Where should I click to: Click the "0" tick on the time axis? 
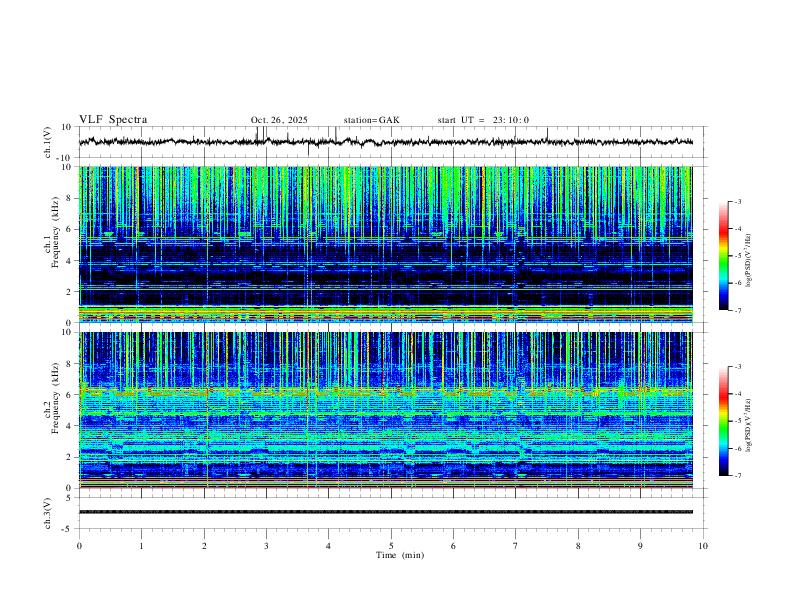click(x=79, y=546)
